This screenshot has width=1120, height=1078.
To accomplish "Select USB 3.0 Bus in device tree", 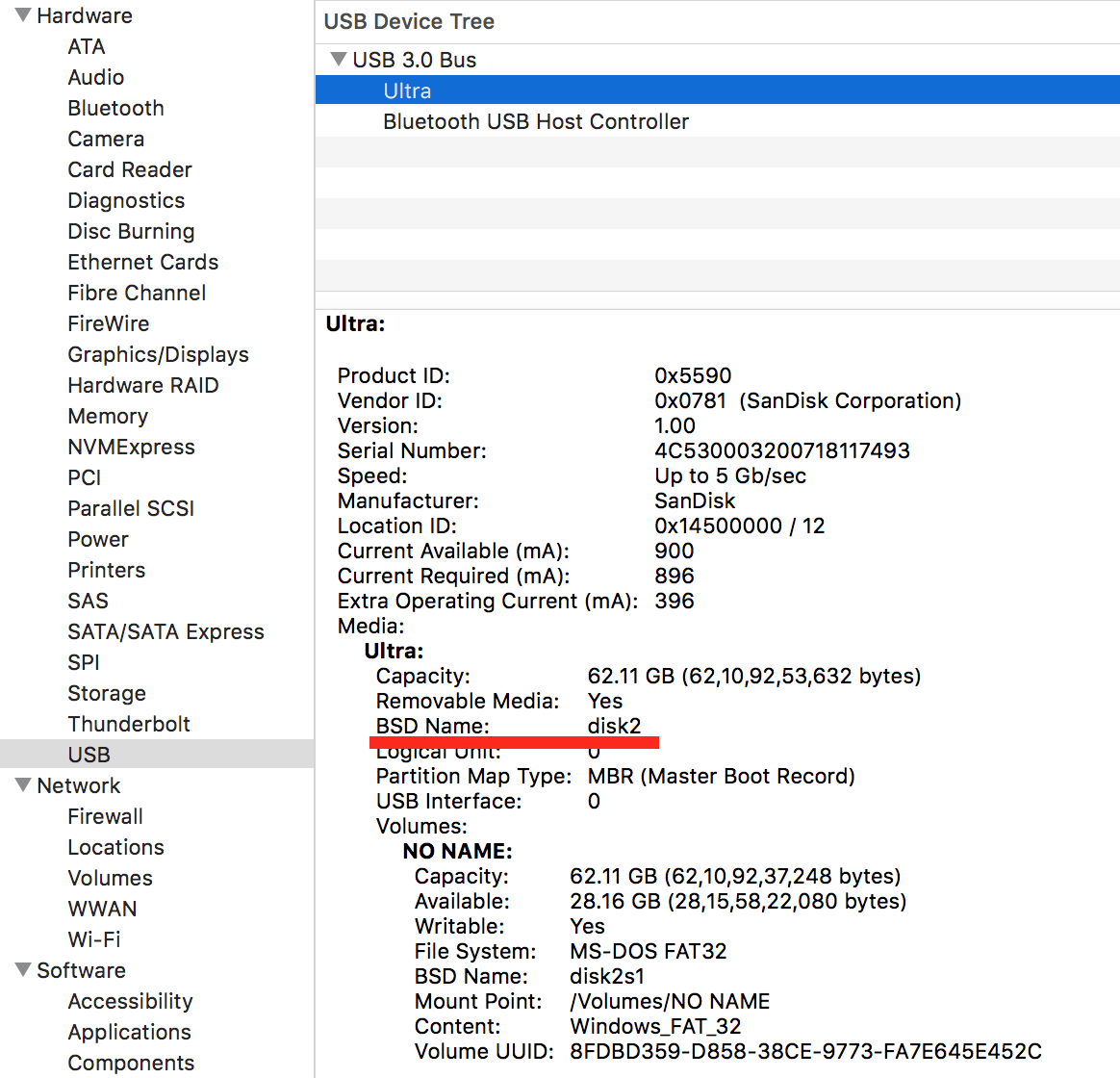I will (415, 60).
